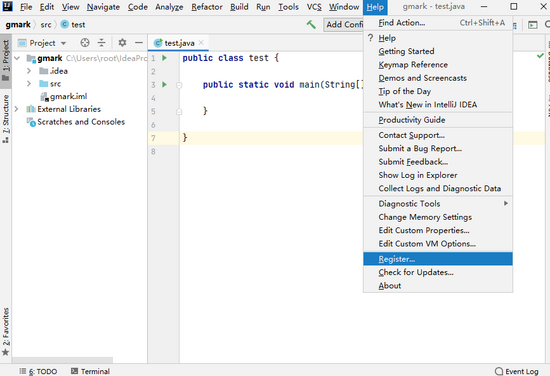Click run arrow beside main method line

point(165,85)
